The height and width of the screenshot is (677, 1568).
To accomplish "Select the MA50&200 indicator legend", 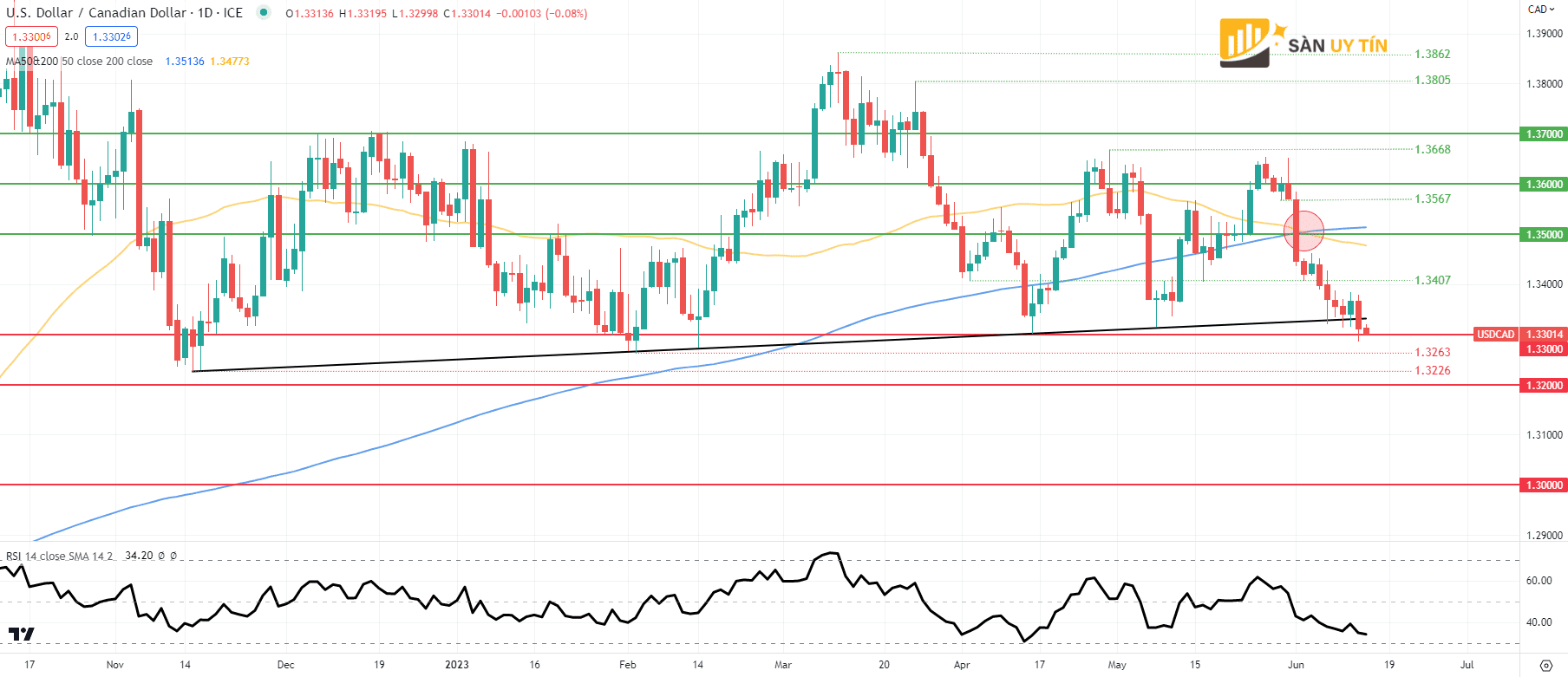I will (80, 62).
